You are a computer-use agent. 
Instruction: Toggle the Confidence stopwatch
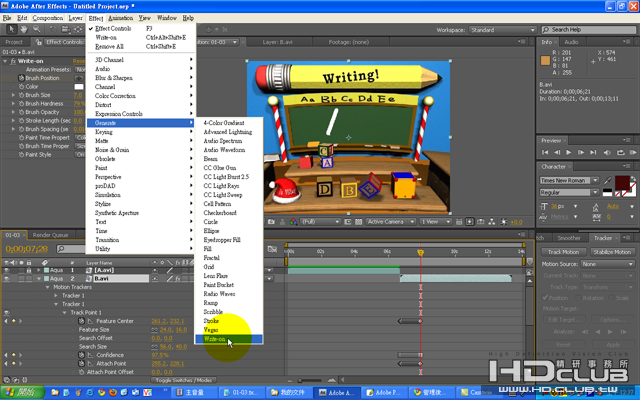click(81, 355)
